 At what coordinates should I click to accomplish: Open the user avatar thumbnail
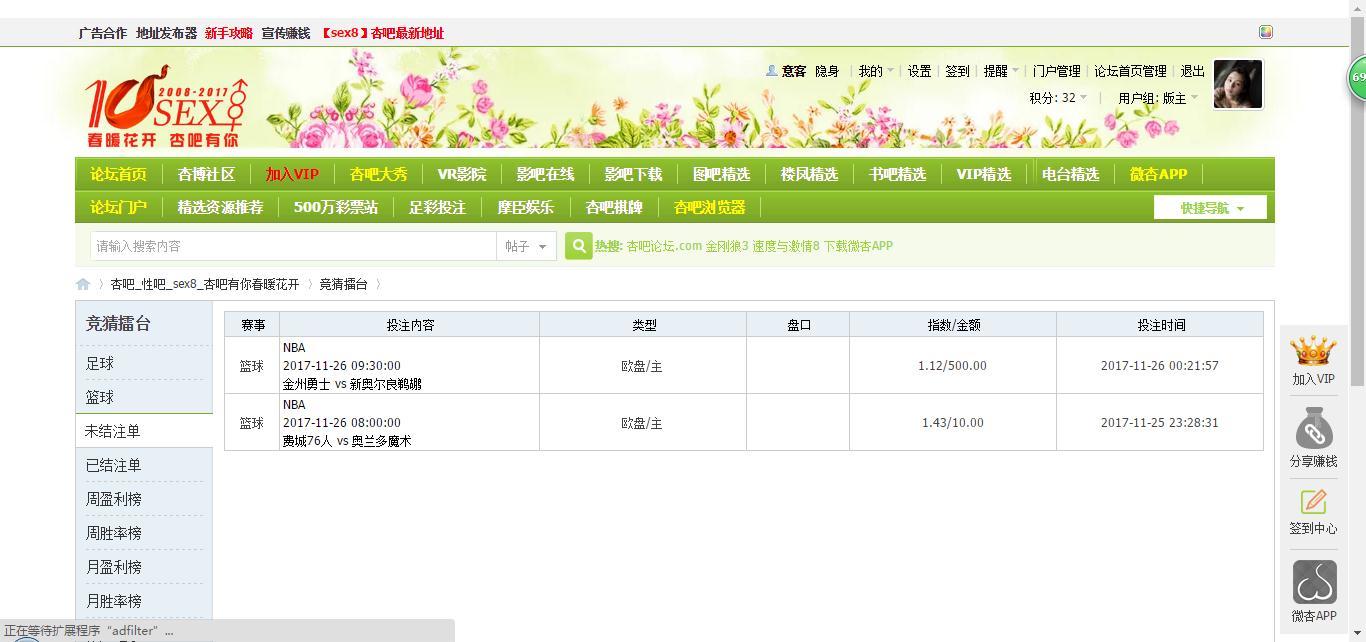coord(1237,84)
